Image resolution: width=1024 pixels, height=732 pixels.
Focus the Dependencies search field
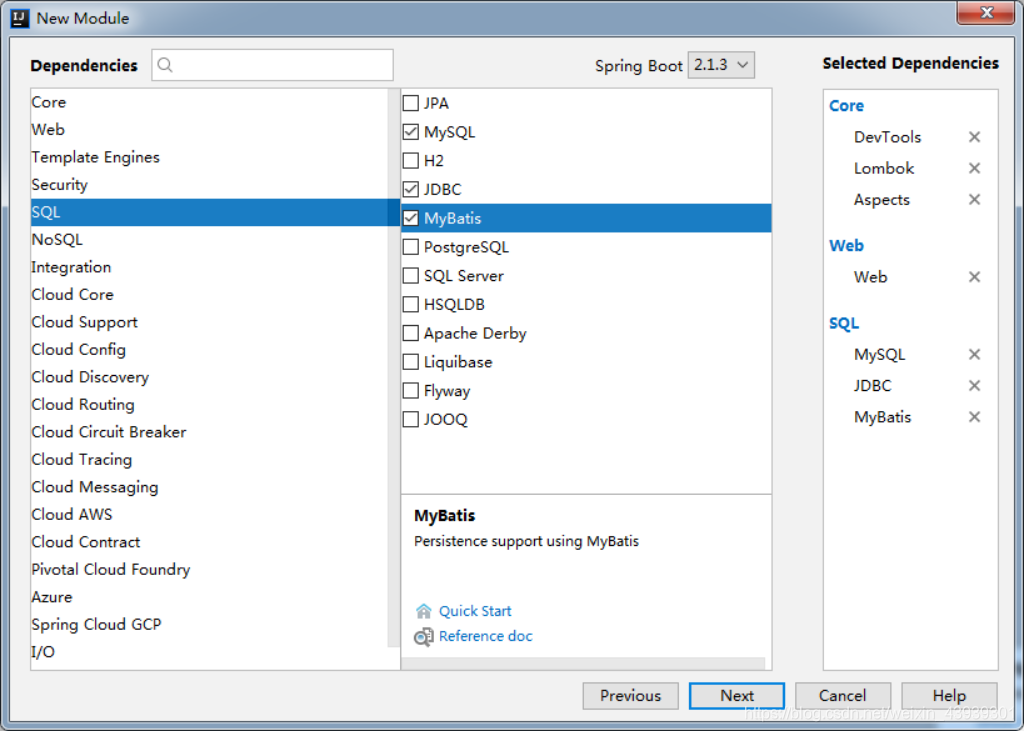point(272,65)
